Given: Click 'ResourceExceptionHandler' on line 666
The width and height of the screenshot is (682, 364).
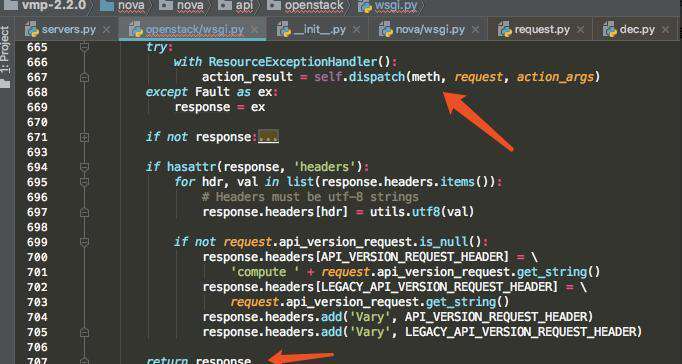Looking at the screenshot, I should click(x=293, y=62).
